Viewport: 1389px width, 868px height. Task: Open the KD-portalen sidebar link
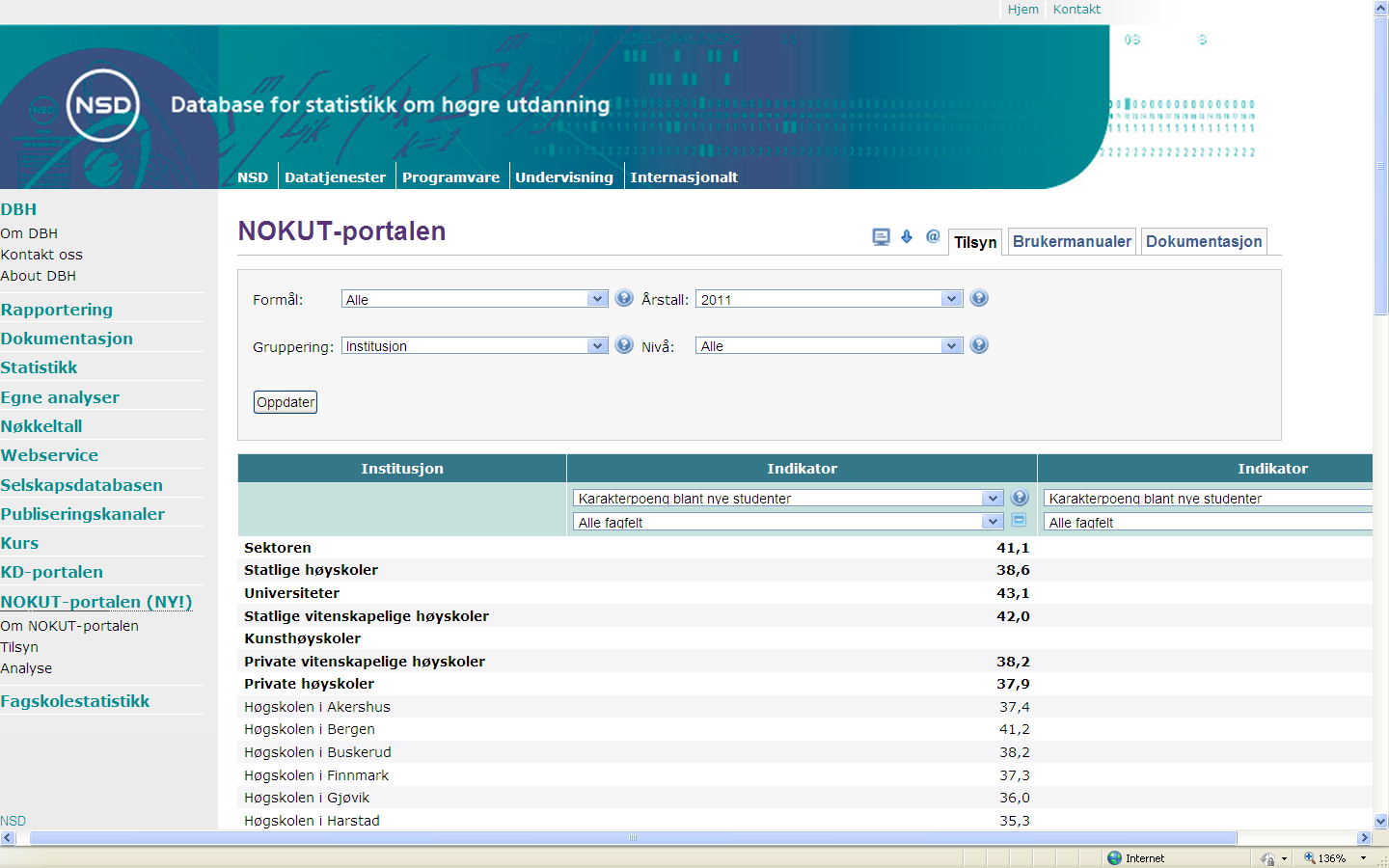pos(51,572)
